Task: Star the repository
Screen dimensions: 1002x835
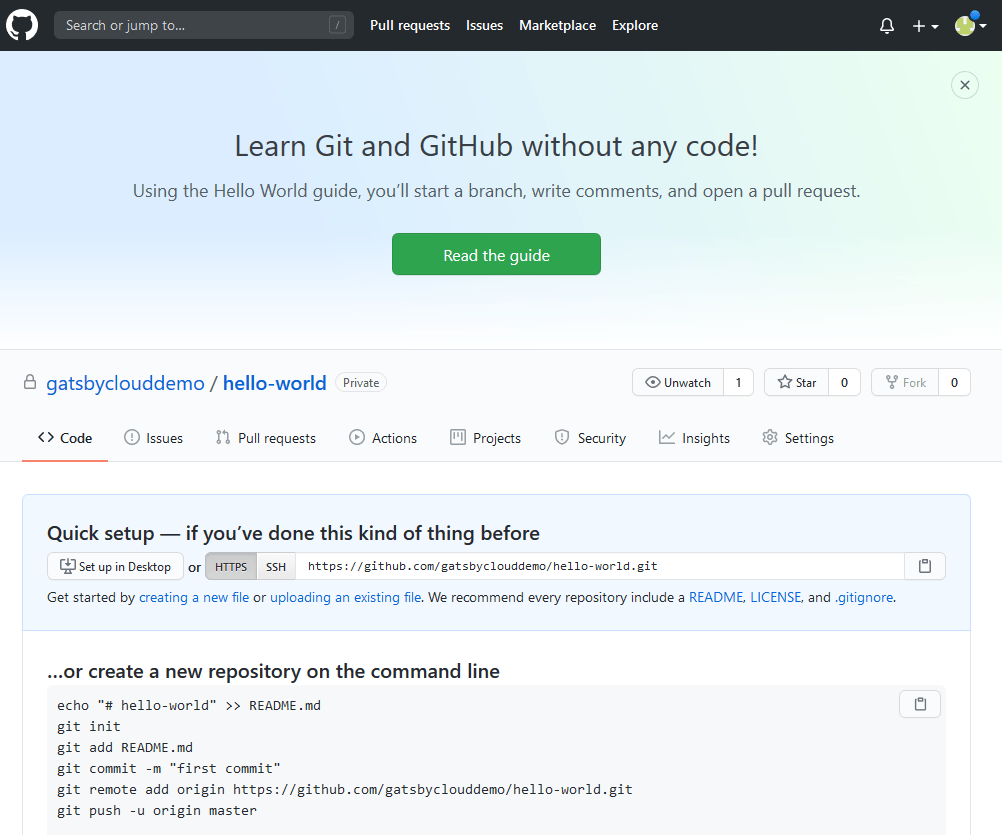Action: [796, 382]
